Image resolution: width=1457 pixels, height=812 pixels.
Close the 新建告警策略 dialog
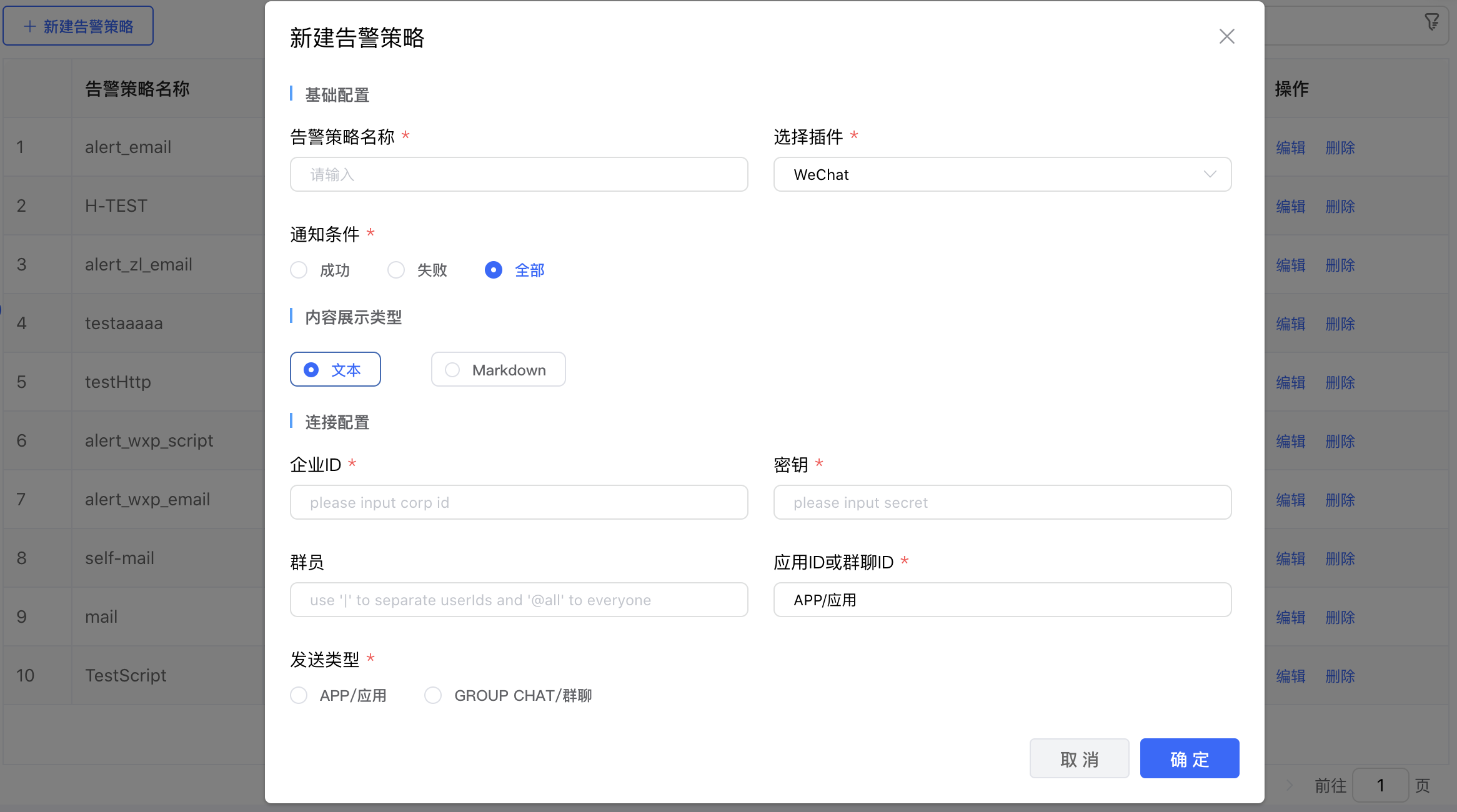click(1226, 36)
